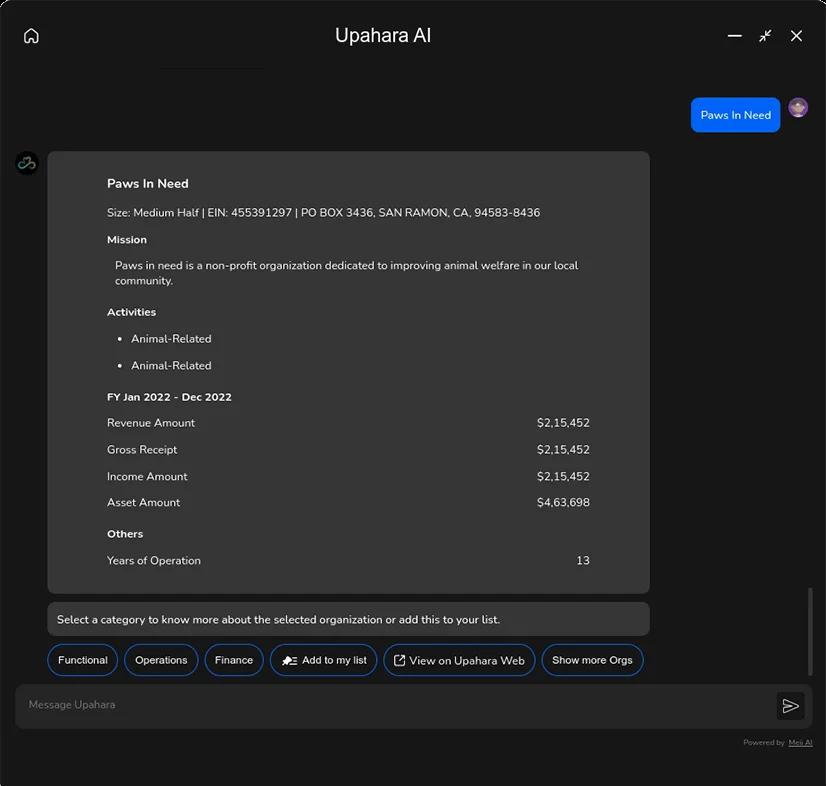The height and width of the screenshot is (786, 826).
Task: Show more Orgs
Action: (592, 660)
